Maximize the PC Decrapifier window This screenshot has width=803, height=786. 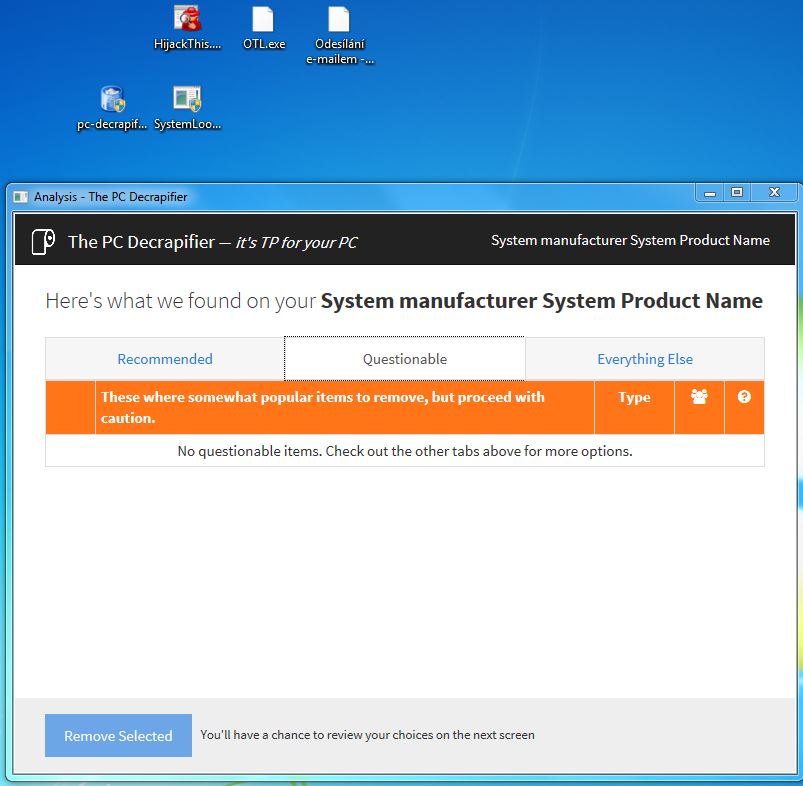737,193
